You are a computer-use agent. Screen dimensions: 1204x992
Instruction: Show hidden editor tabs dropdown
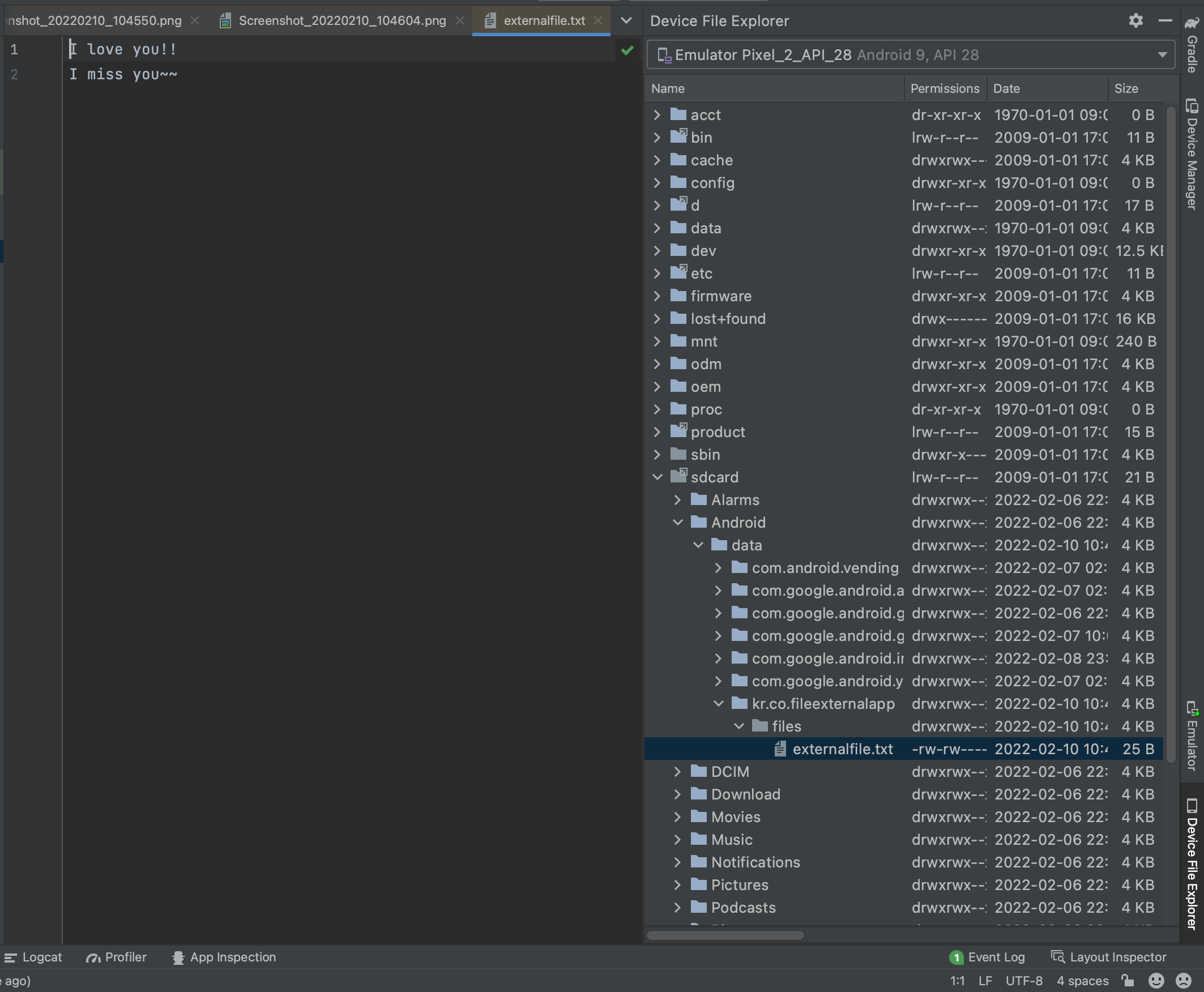click(x=626, y=20)
